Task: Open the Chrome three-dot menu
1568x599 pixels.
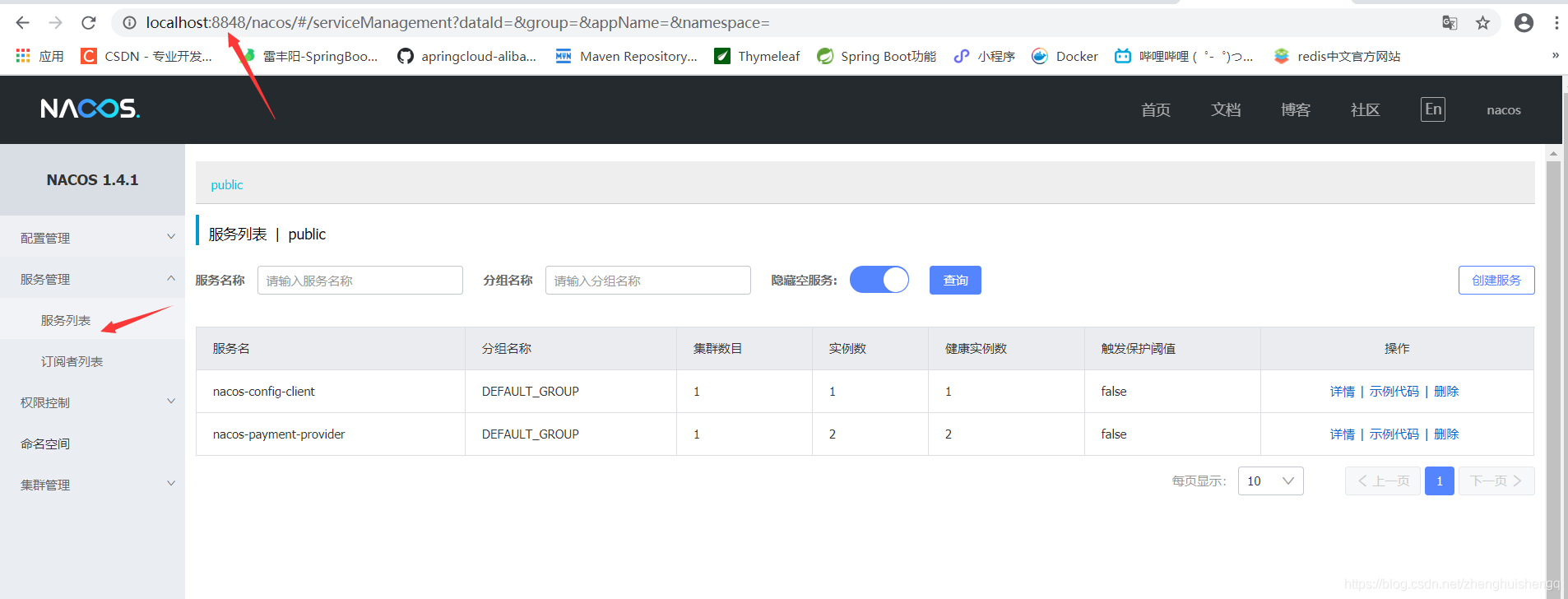Action: pos(1556,23)
